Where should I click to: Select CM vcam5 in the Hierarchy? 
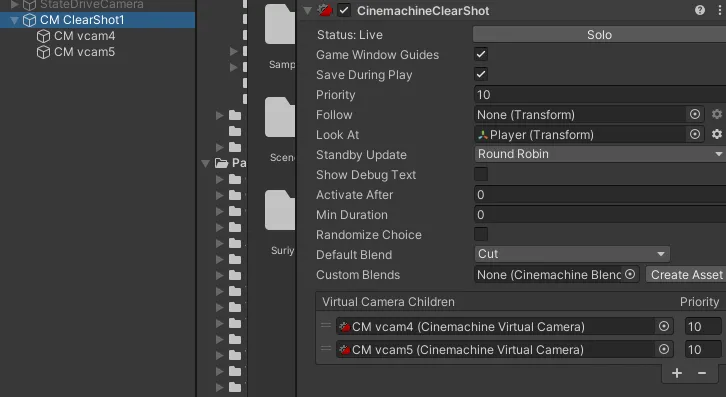[x=84, y=52]
